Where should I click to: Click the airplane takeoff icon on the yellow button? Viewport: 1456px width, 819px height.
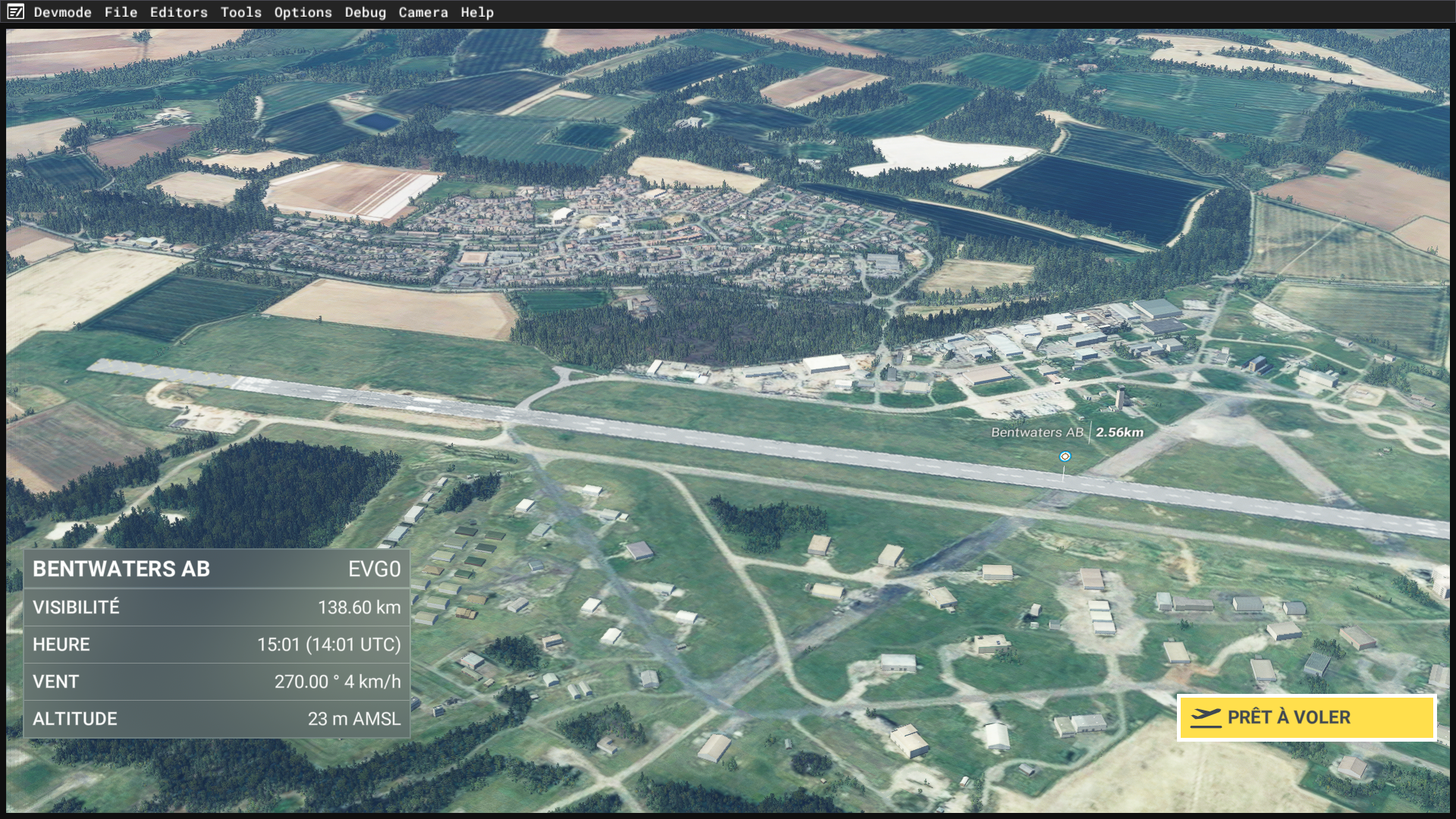click(x=1205, y=717)
